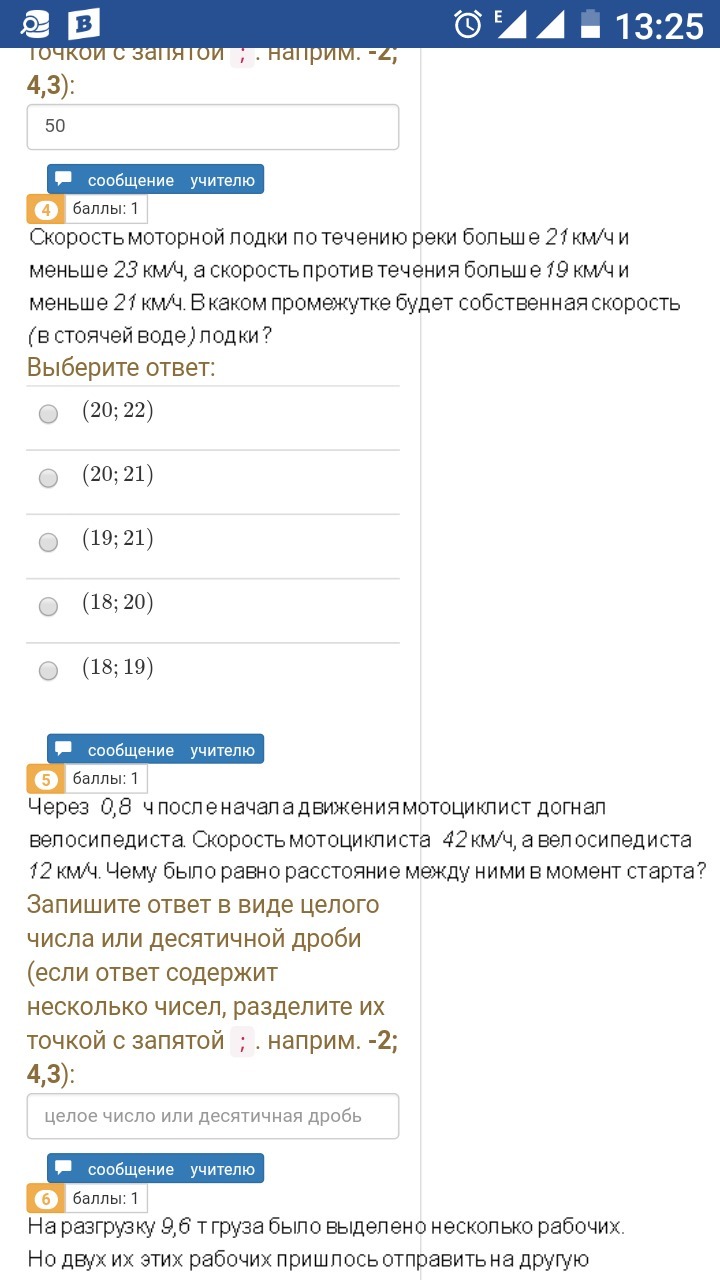Tap the alarm clock icon in status bar

coord(467,24)
